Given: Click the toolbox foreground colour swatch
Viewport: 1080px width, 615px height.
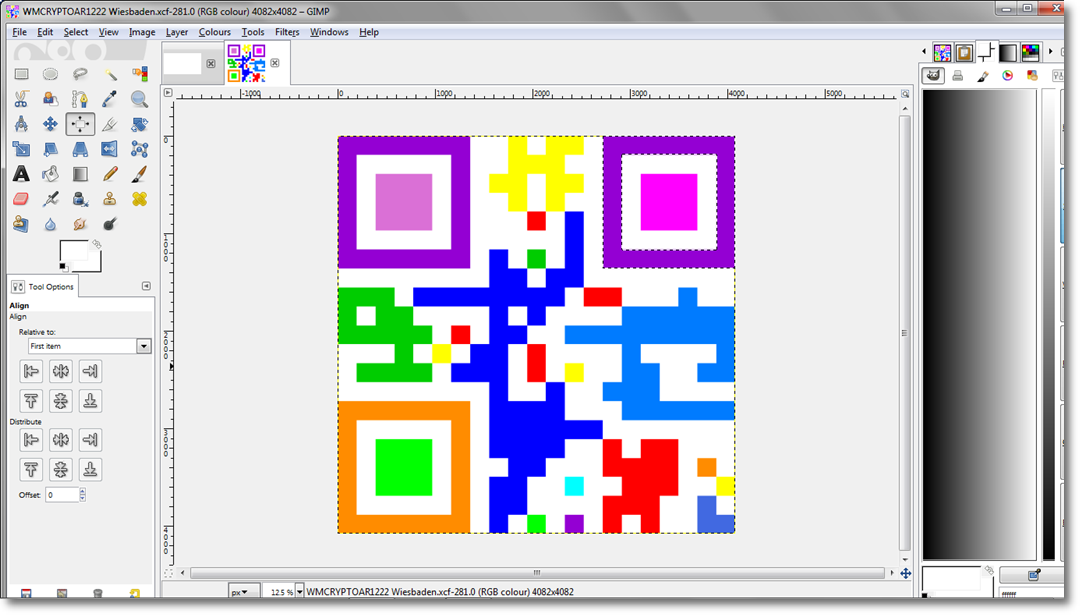Looking at the screenshot, I should [x=72, y=251].
